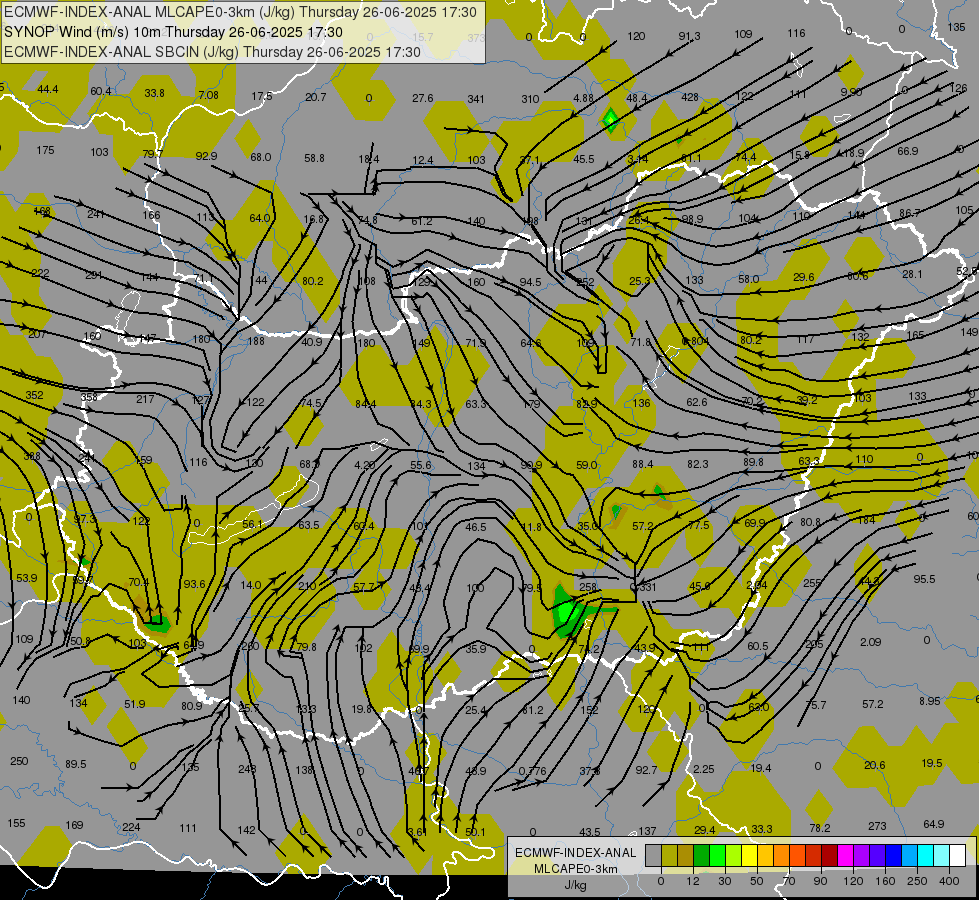Click legend caption ECMWF-INDEX-ANAL
Image resolution: width=979 pixels, height=900 pixels.
pyautogui.click(x=576, y=853)
